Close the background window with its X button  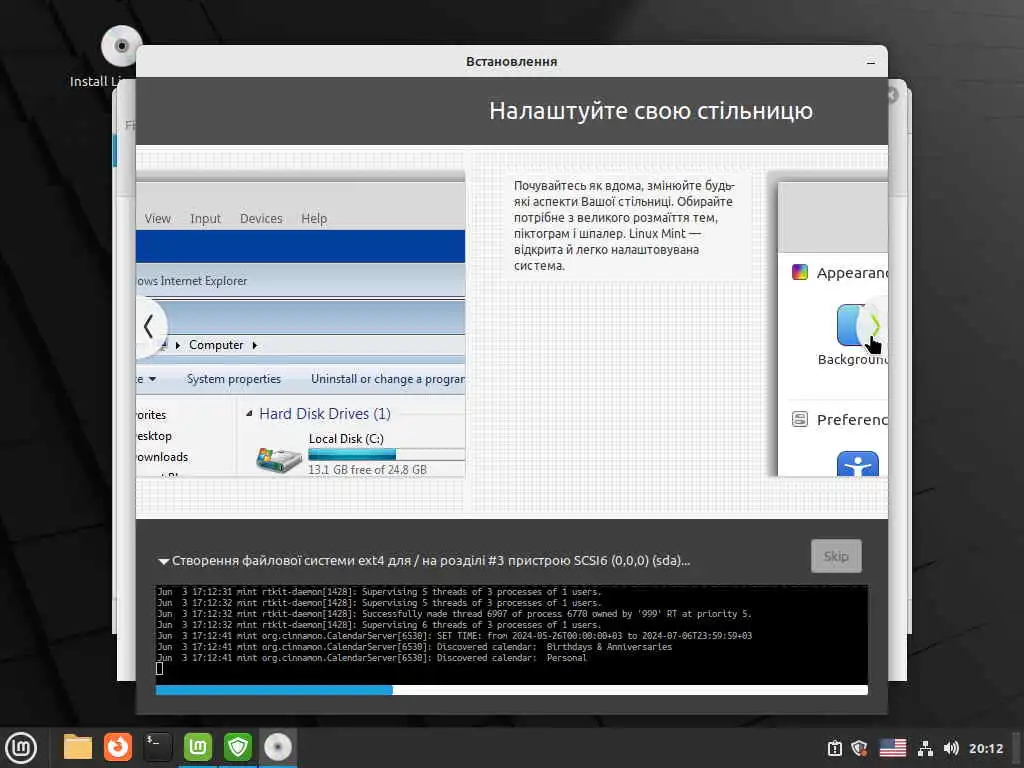[892, 95]
